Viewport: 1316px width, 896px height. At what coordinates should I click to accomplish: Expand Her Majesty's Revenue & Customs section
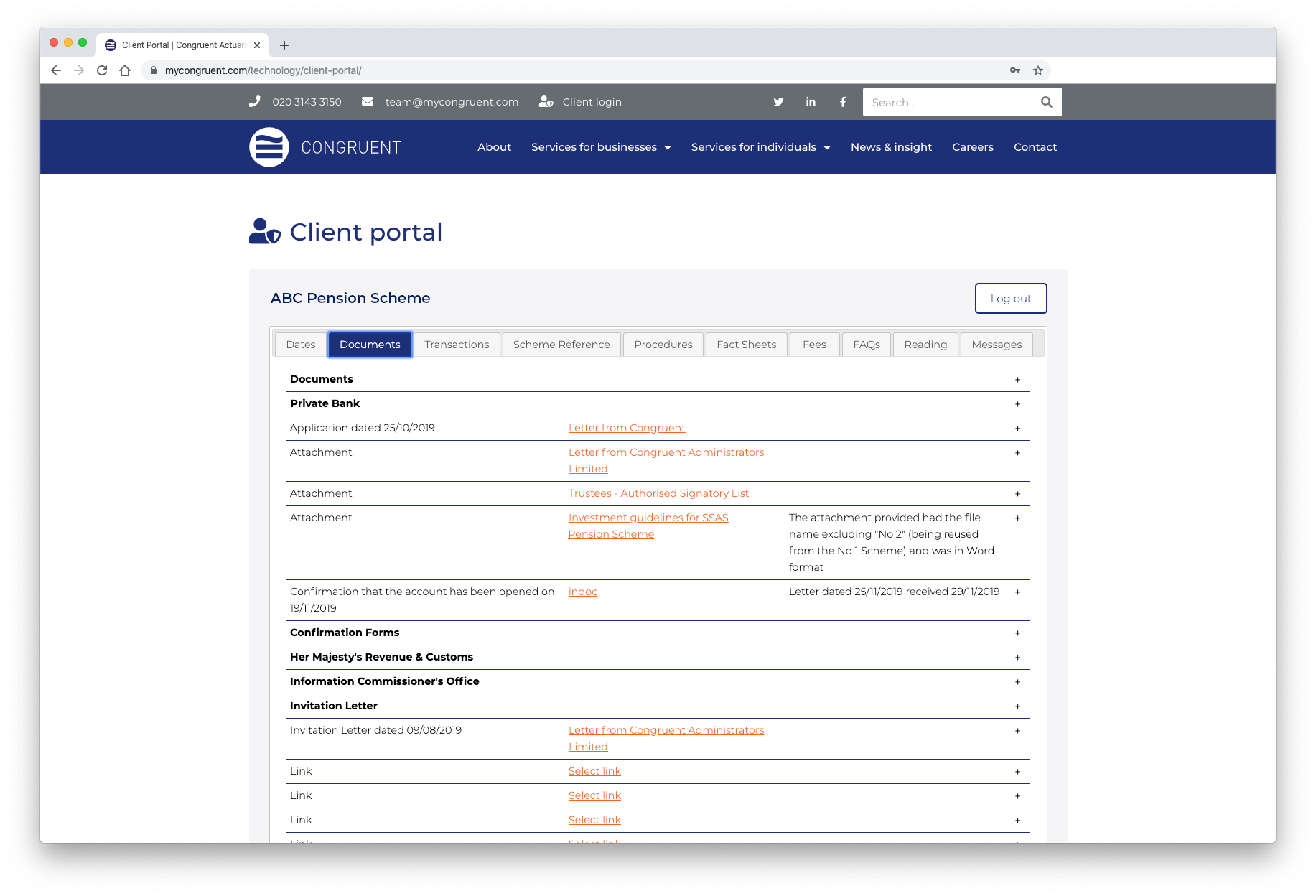pyautogui.click(x=1017, y=658)
